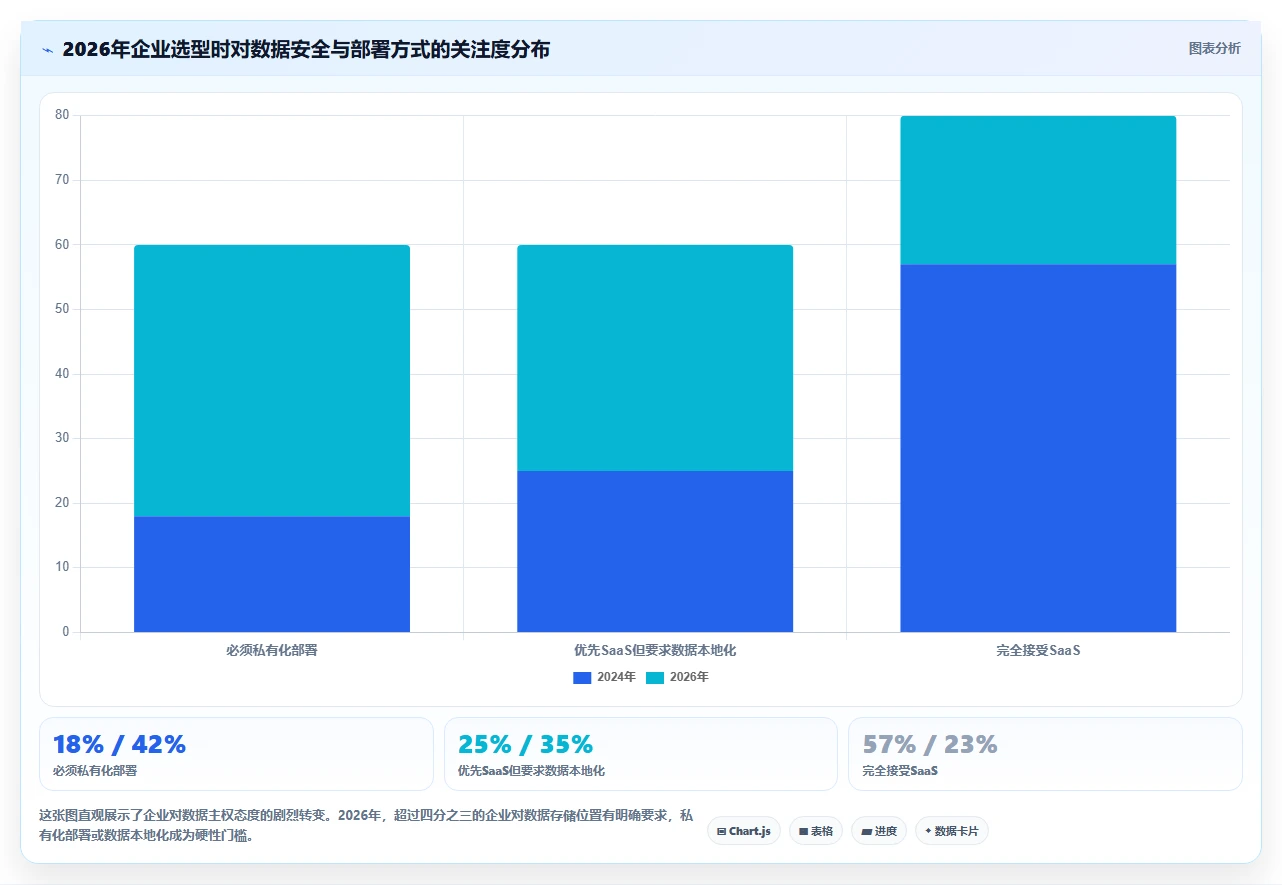
Task: Click the 25% / 35% stat card
Action: click(x=641, y=754)
